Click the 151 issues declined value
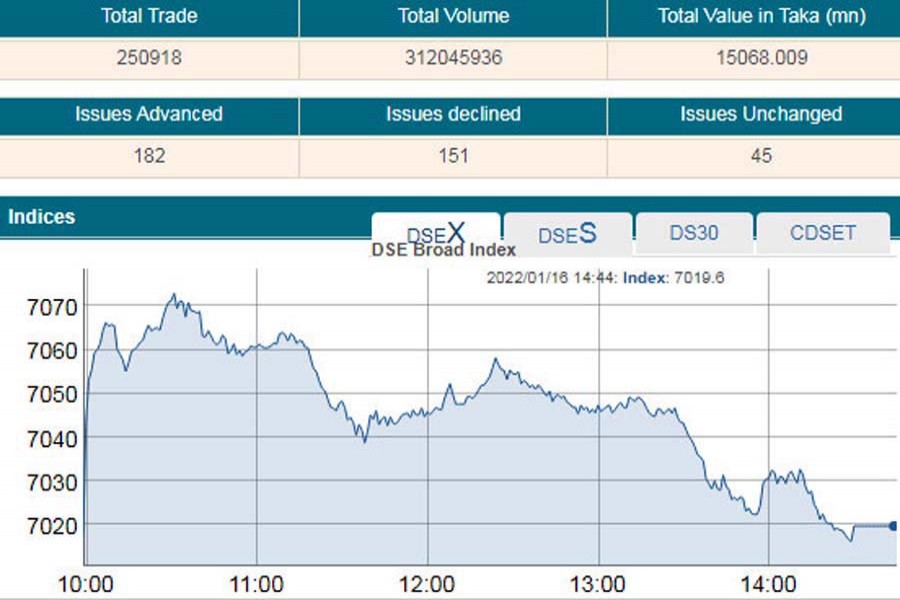The width and height of the screenshot is (900, 600). [x=453, y=156]
